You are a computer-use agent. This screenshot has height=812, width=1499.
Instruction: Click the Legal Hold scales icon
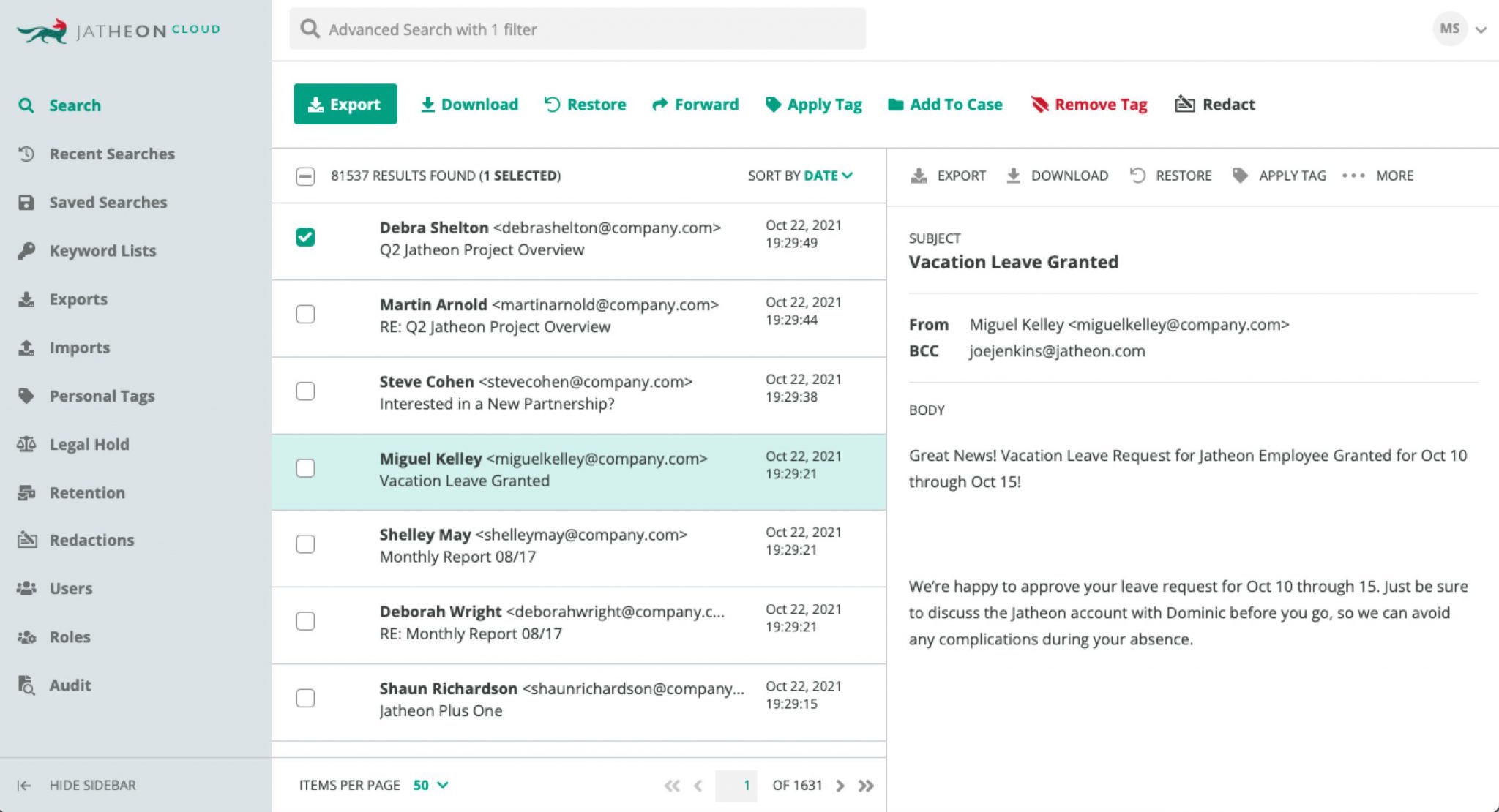pos(26,444)
